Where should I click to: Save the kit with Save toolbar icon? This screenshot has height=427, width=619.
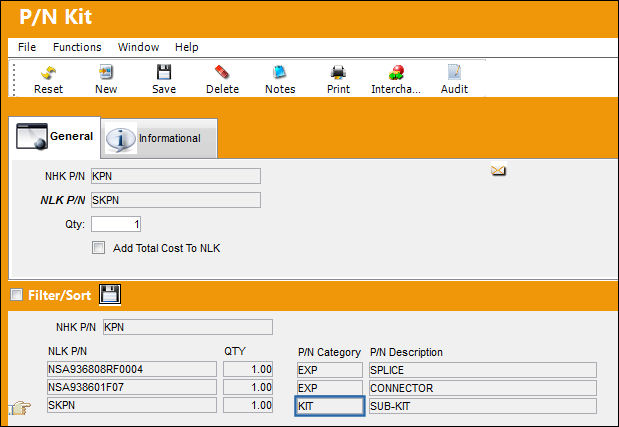pos(164,73)
